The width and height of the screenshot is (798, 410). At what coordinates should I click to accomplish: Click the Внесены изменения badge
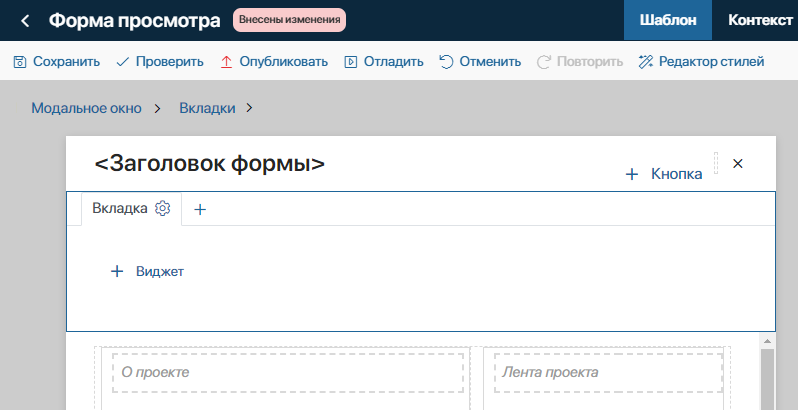(x=289, y=20)
